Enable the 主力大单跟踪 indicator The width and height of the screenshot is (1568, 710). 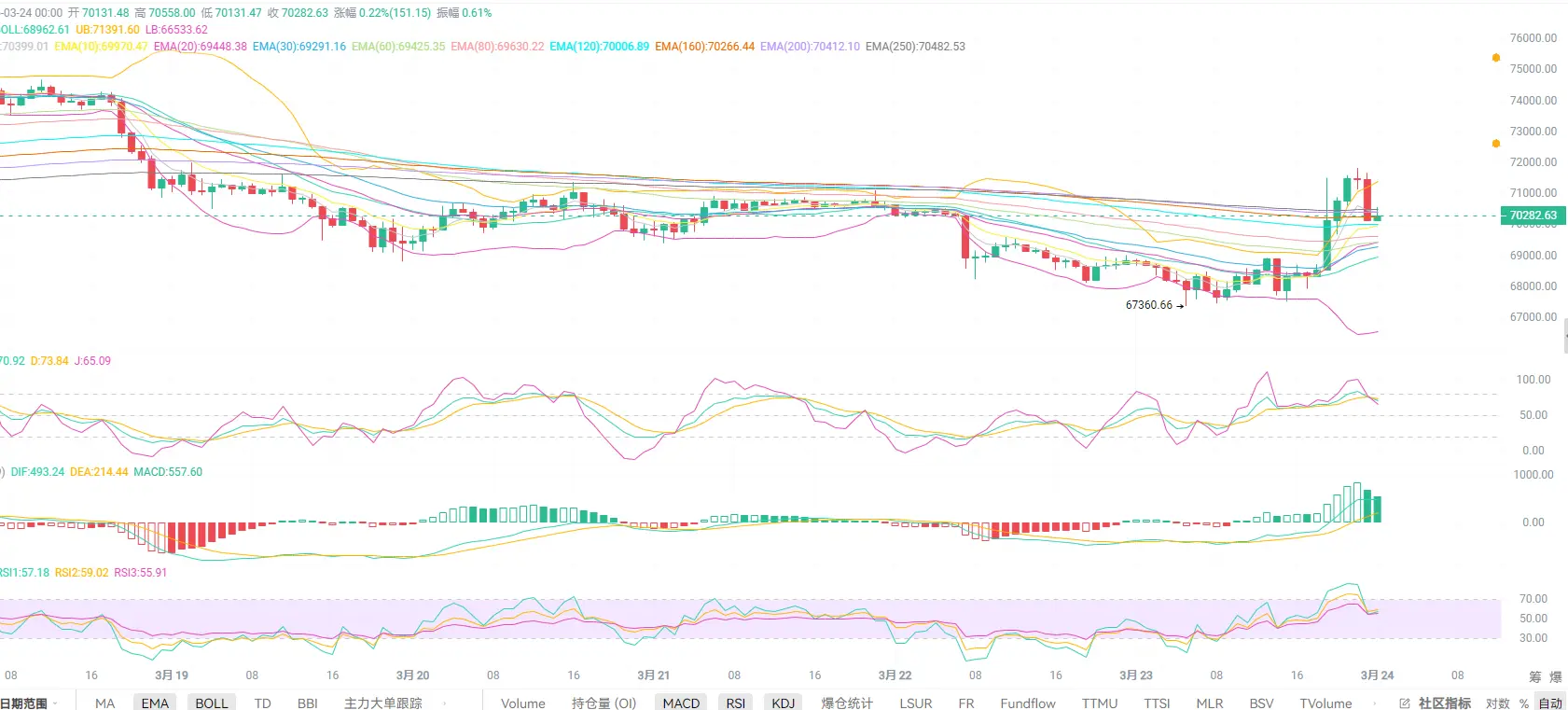click(383, 703)
